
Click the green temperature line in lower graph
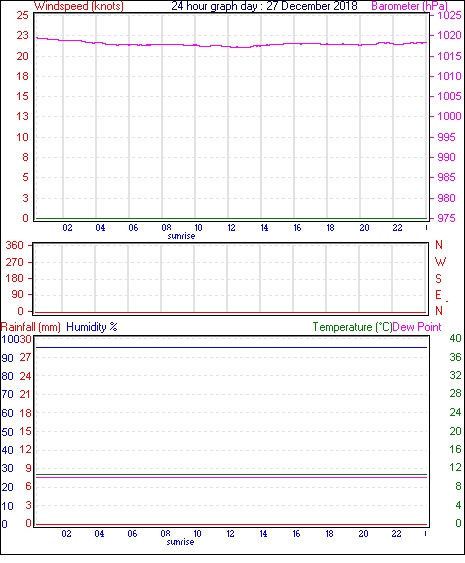pyautogui.click(x=232, y=474)
